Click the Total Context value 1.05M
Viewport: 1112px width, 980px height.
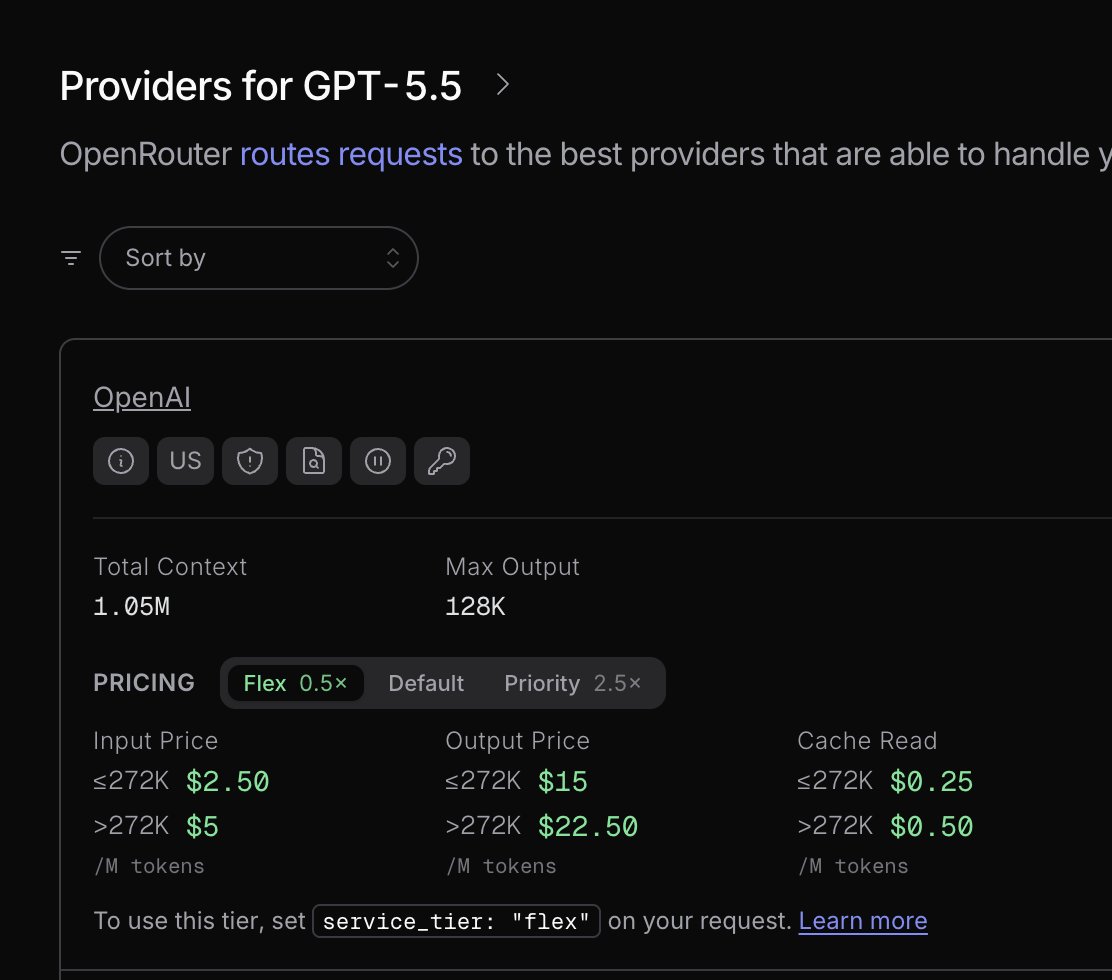point(131,606)
